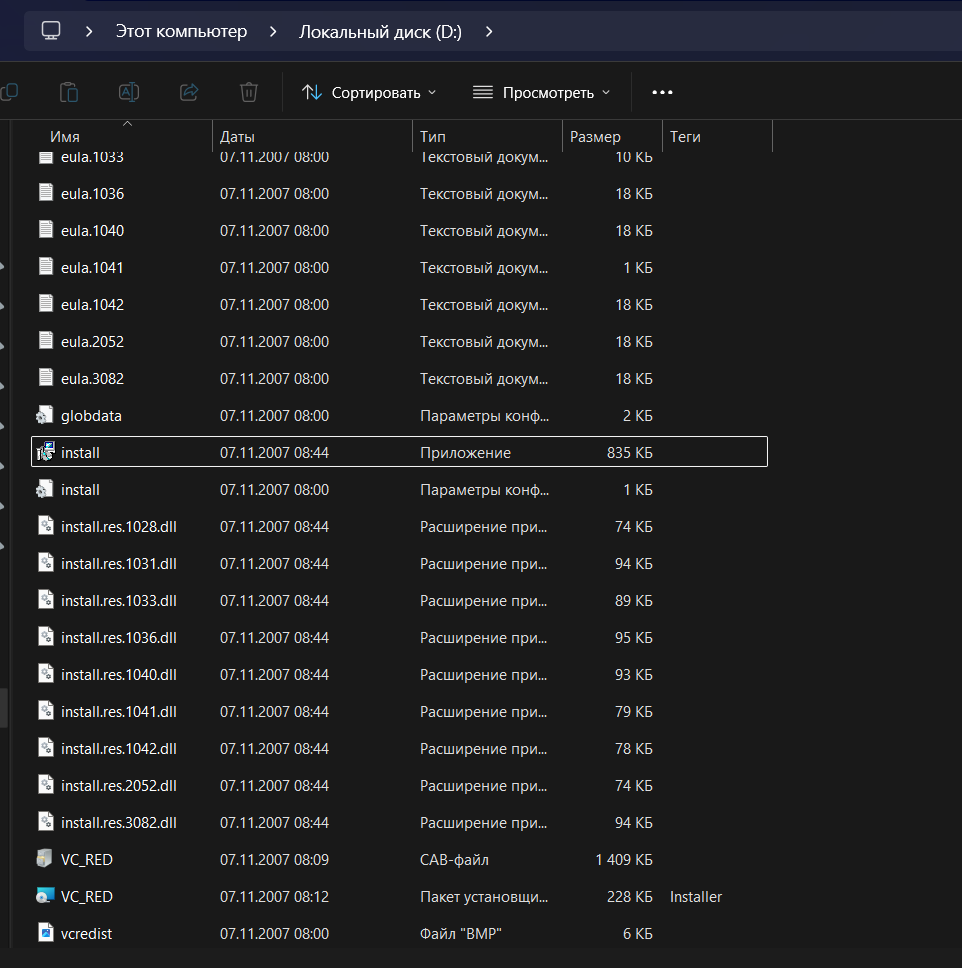Viewport: 962px width, 968px height.
Task: Navigate to Локальный диск (D:) breadcrumb
Action: pyautogui.click(x=380, y=31)
